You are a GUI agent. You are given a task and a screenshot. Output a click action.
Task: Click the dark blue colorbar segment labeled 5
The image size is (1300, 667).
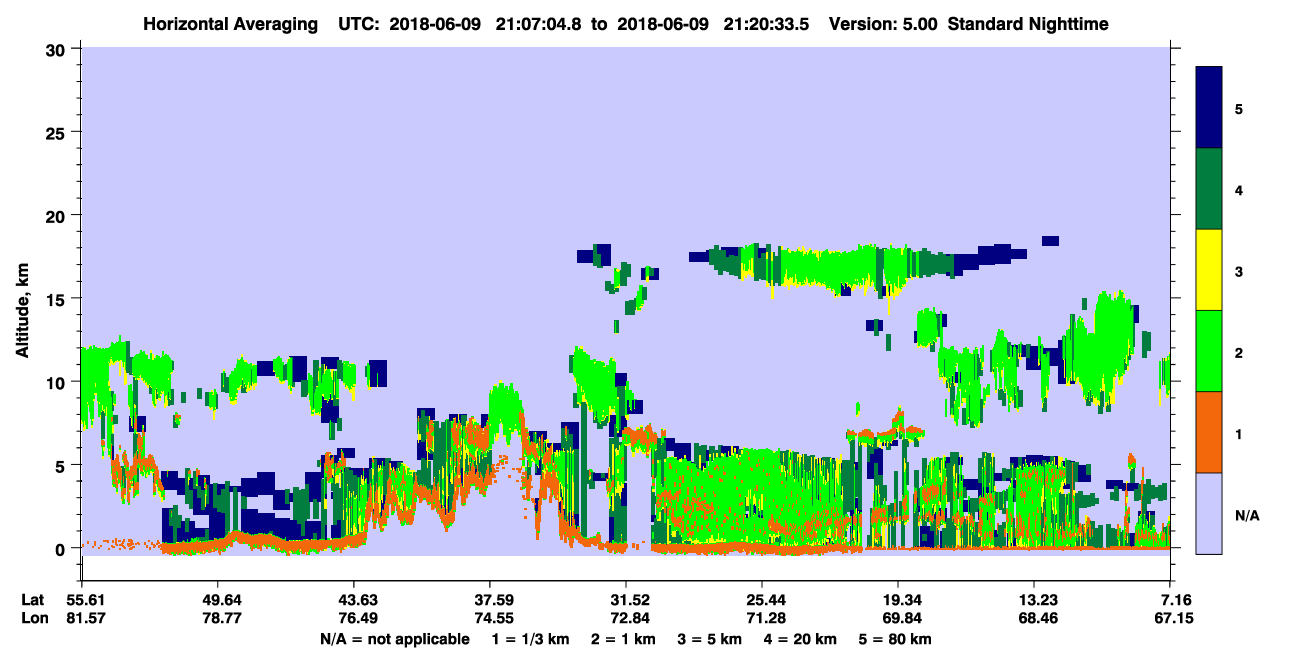click(x=1209, y=108)
